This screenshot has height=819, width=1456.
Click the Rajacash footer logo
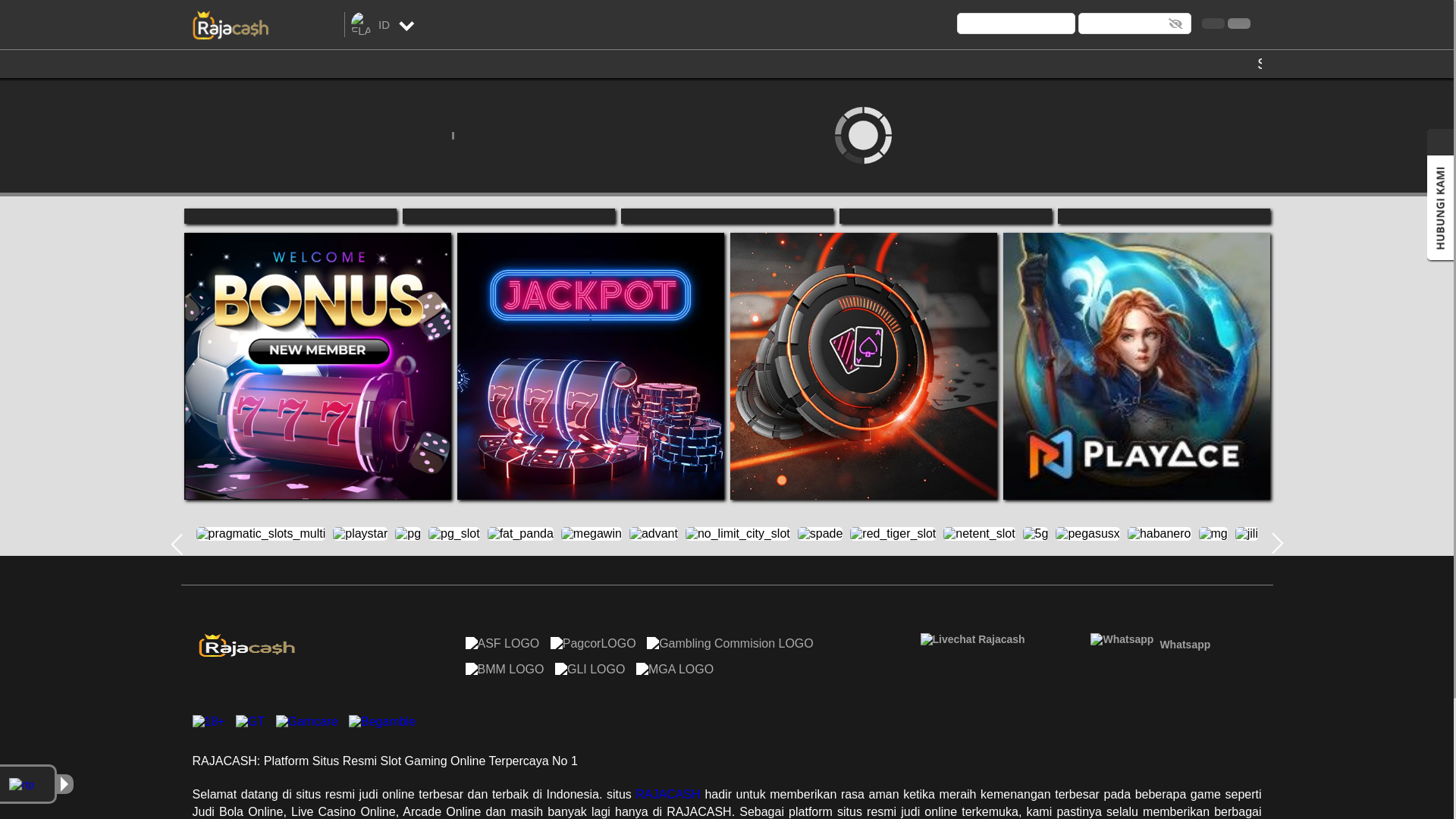246,645
